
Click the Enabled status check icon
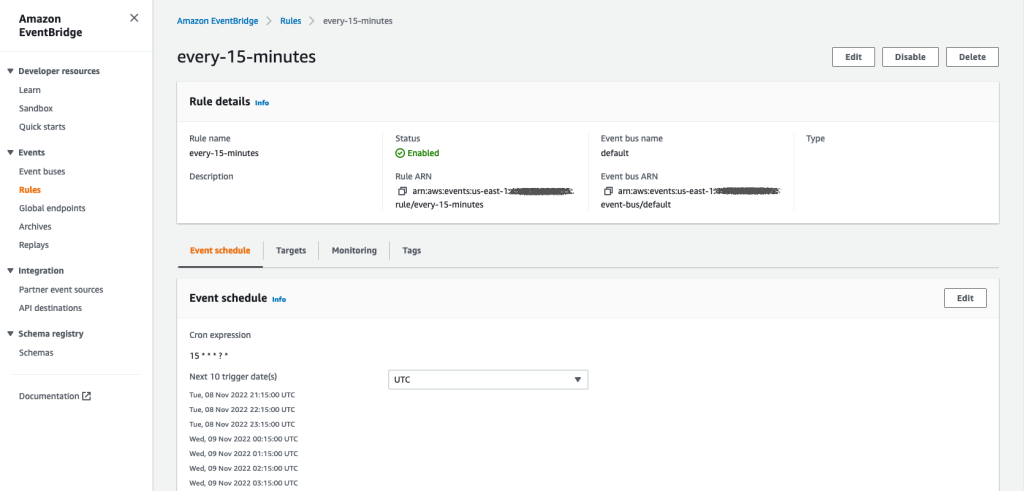[400, 153]
